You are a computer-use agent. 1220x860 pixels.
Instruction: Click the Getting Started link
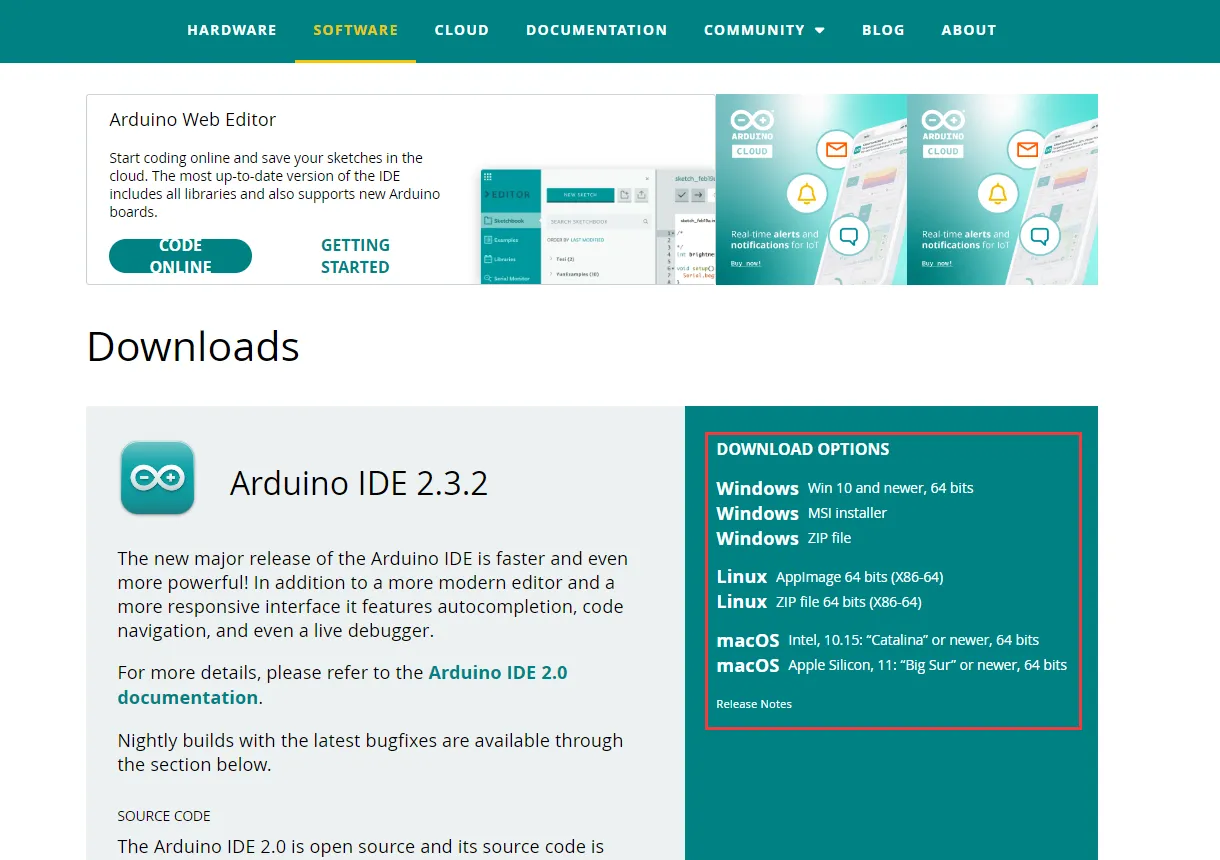click(355, 256)
